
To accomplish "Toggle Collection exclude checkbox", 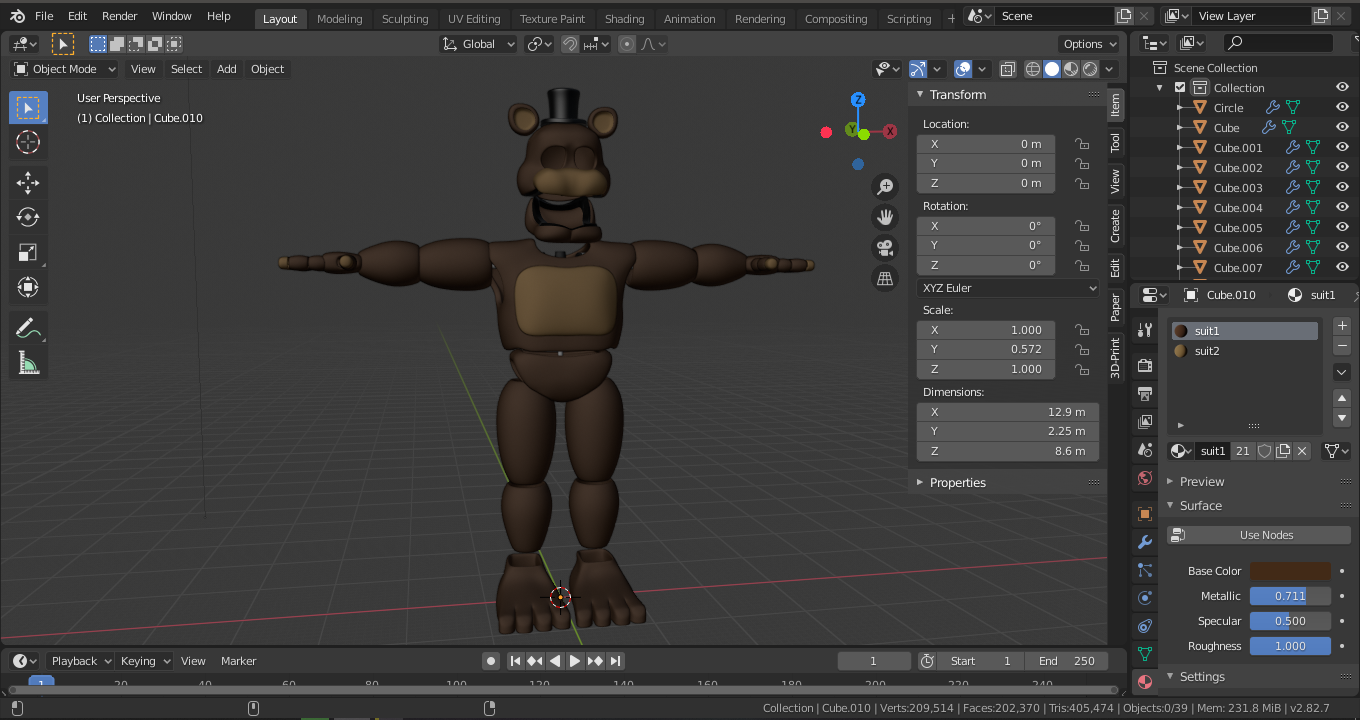I will pos(1180,87).
